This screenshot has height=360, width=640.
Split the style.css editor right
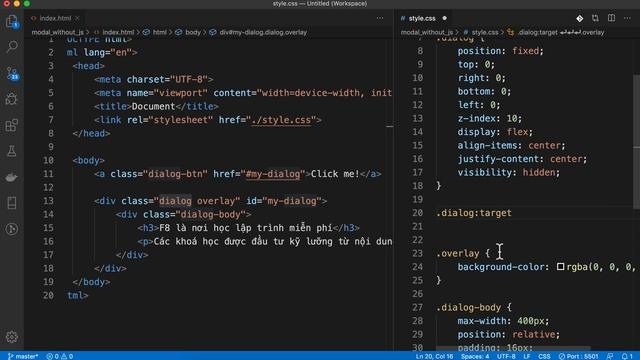point(611,18)
